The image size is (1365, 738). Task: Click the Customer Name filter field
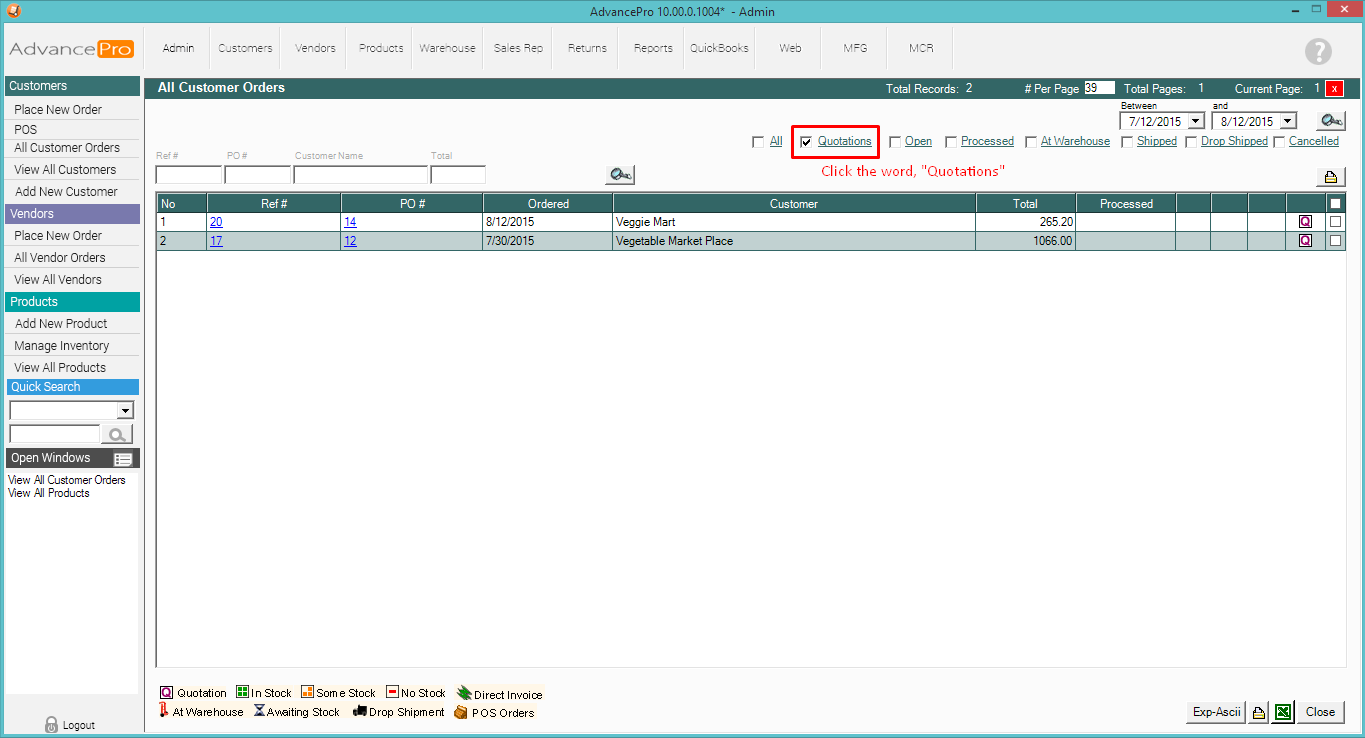pos(360,175)
